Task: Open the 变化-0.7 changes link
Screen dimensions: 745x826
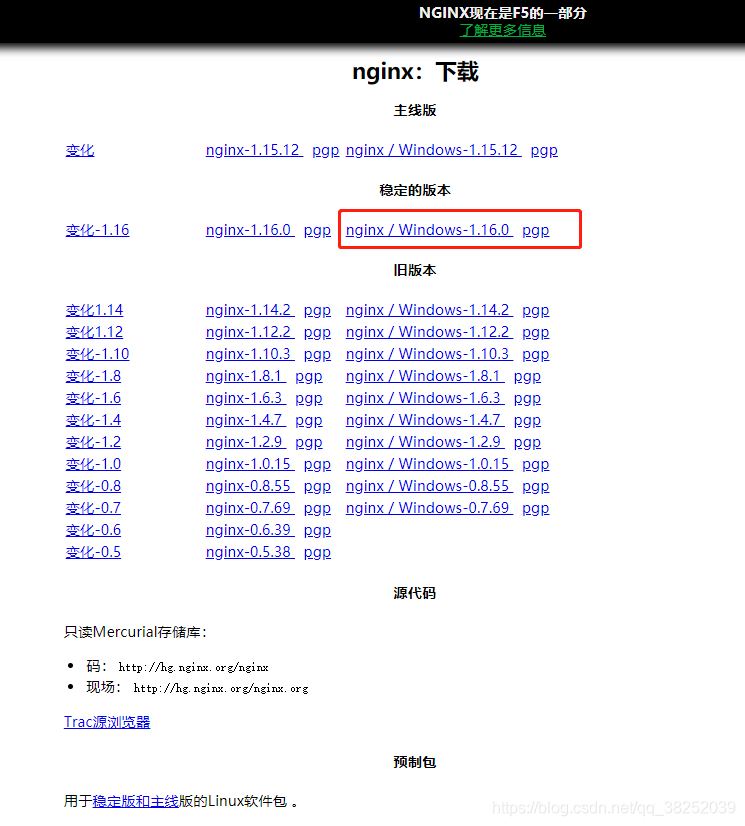Action: (93, 508)
